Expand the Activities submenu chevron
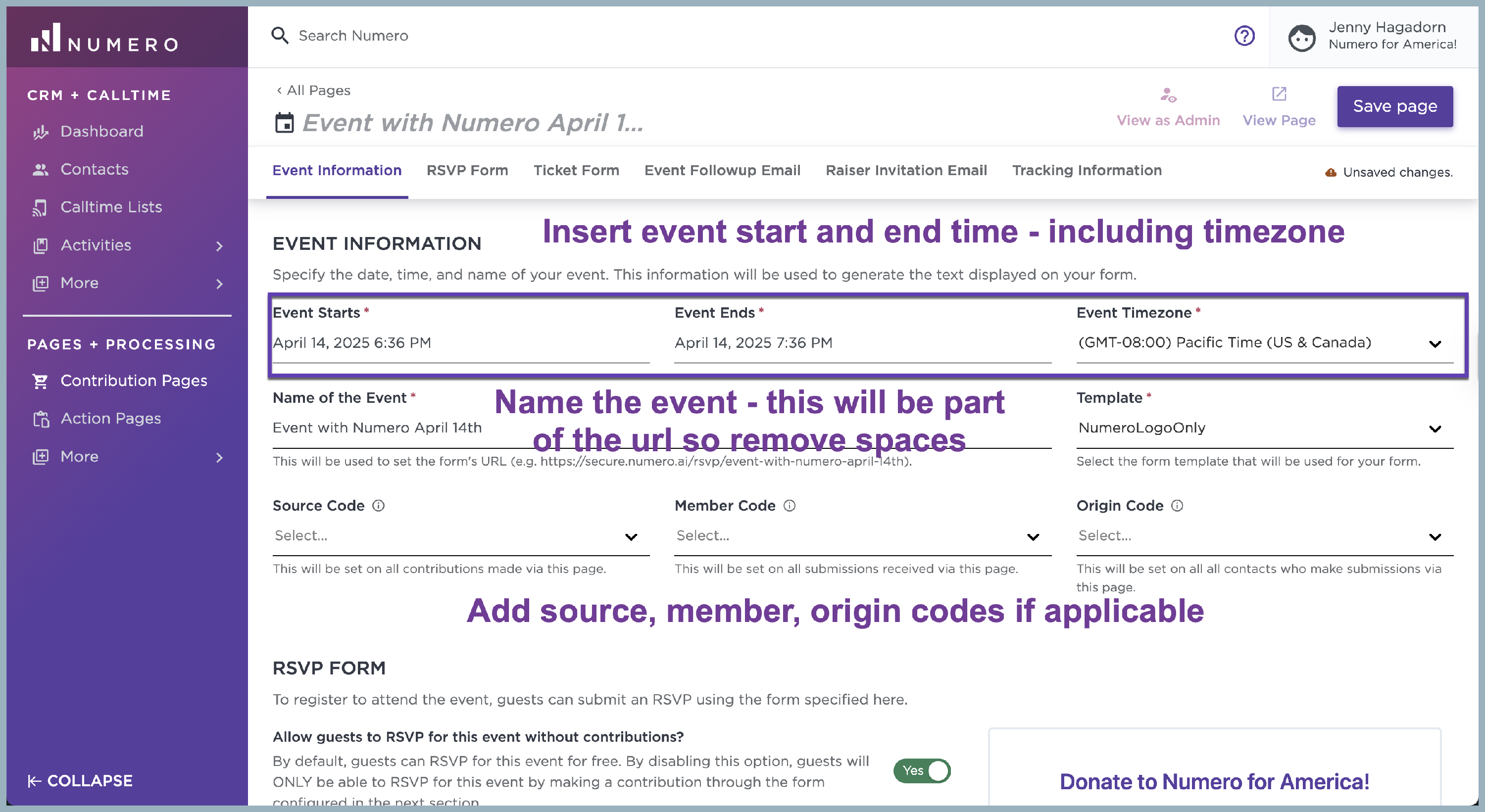Viewport: 1485px width, 812px height. (219, 246)
